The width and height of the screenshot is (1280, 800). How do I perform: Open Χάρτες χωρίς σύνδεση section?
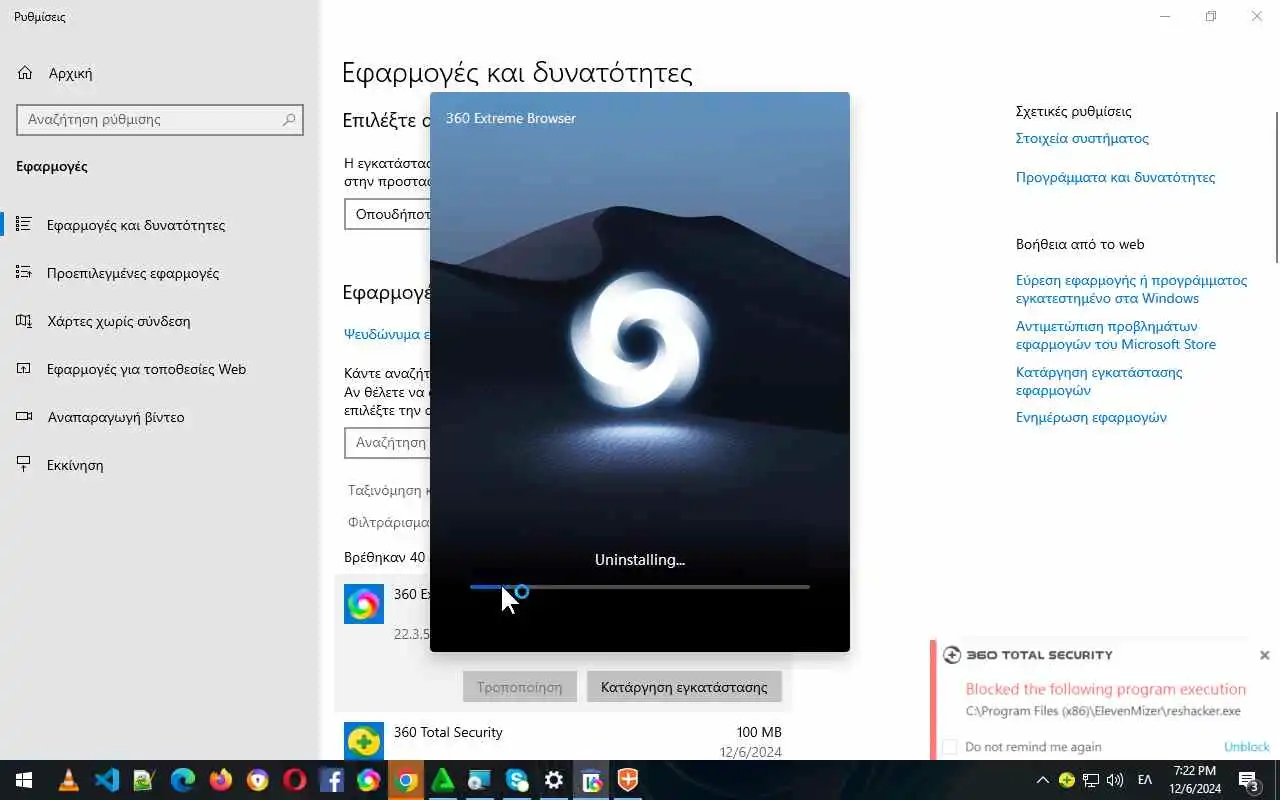(160, 321)
